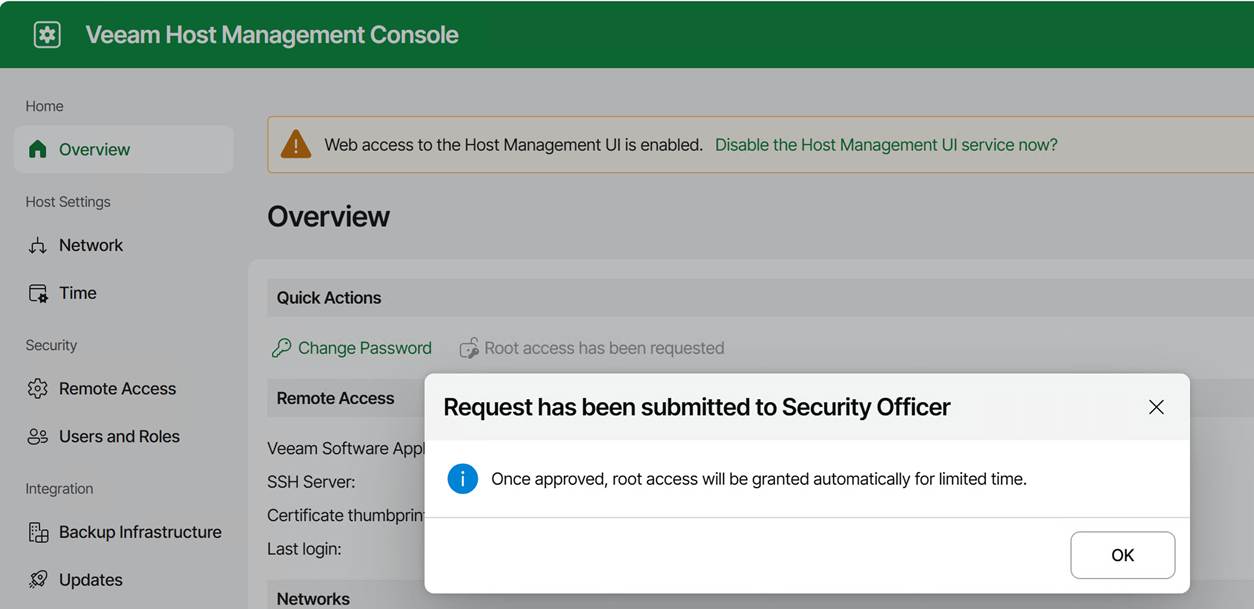Click the Backup Infrastructure building icon

click(x=38, y=532)
